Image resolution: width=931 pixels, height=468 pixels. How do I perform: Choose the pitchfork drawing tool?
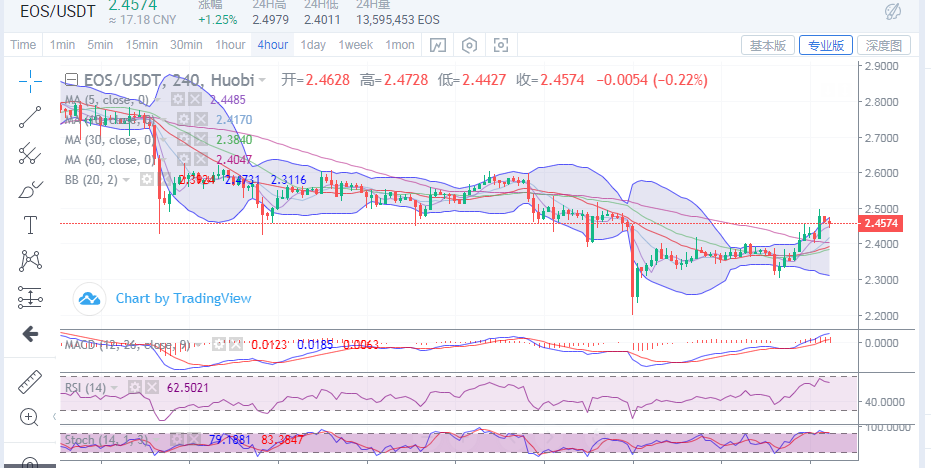coord(30,153)
